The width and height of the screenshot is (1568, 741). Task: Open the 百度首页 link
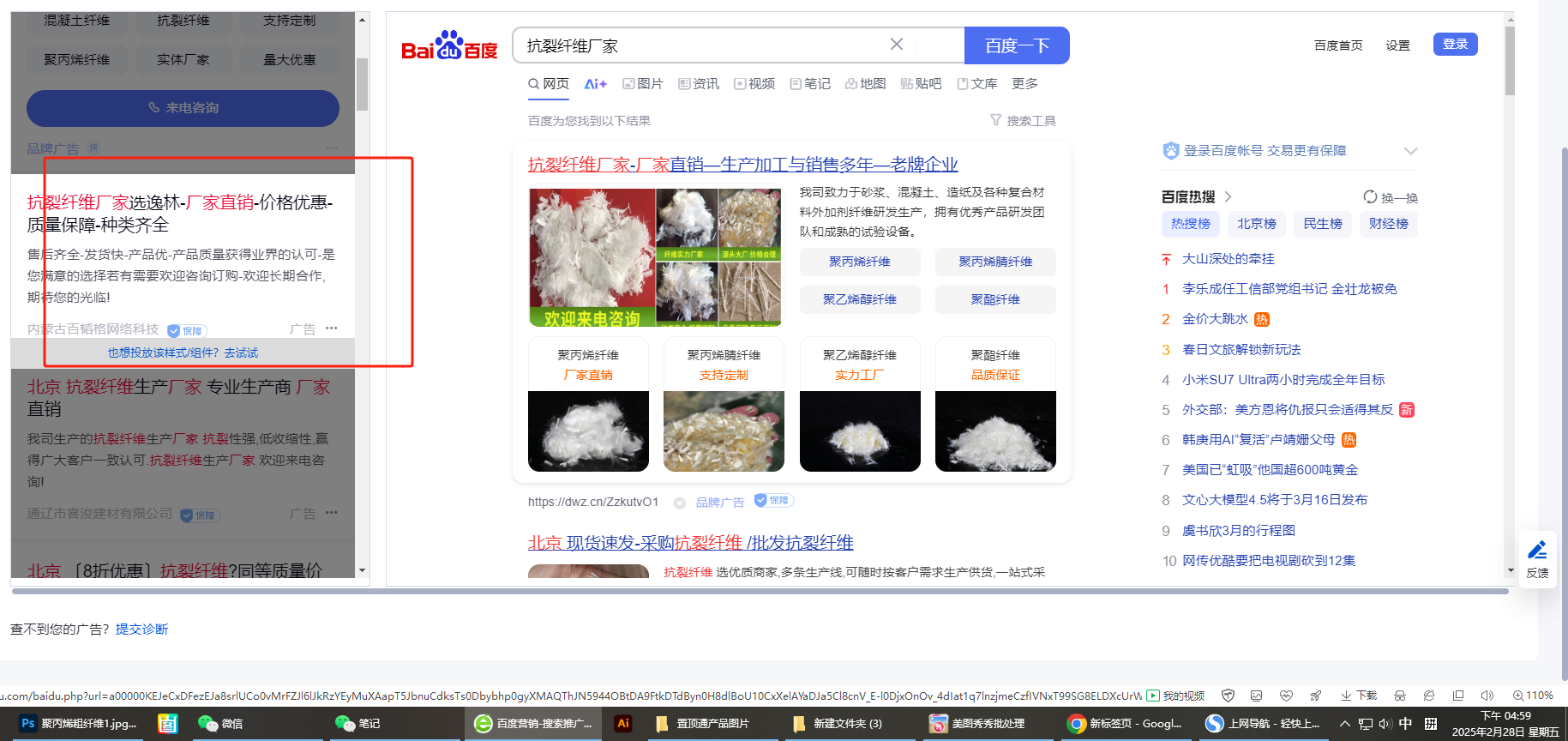pos(1338,45)
